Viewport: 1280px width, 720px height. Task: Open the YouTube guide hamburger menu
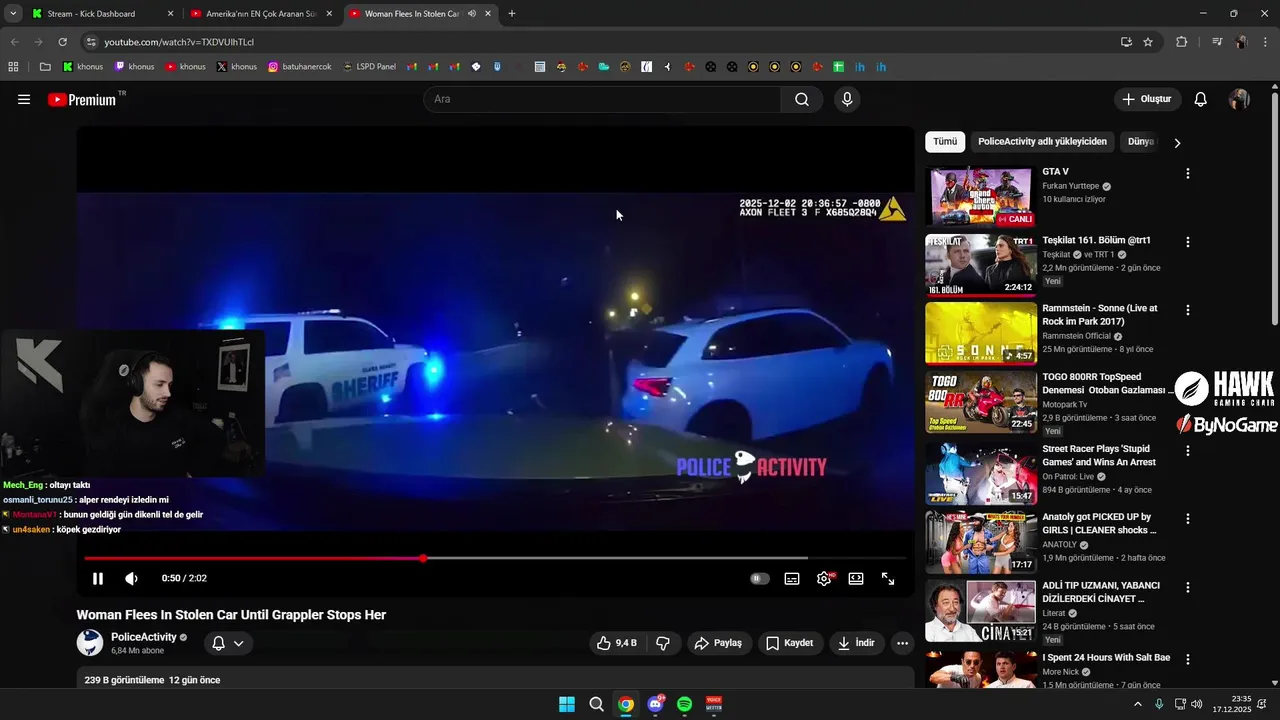(24, 99)
